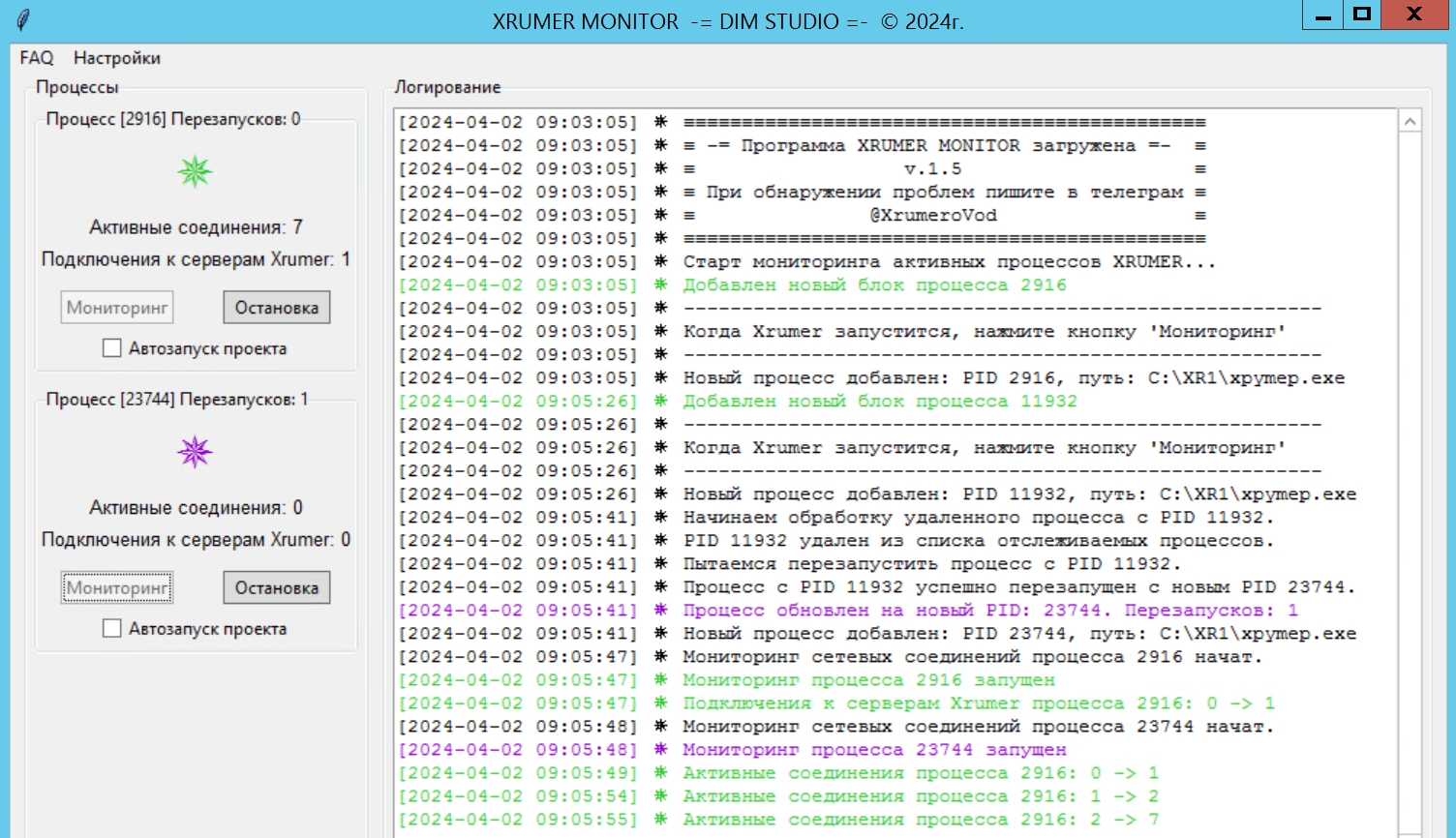Click the purple star icon of process 23744
The image size is (1456, 838).
click(x=195, y=452)
